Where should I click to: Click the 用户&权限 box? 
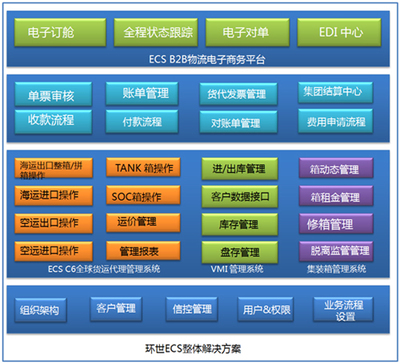coord(266,310)
